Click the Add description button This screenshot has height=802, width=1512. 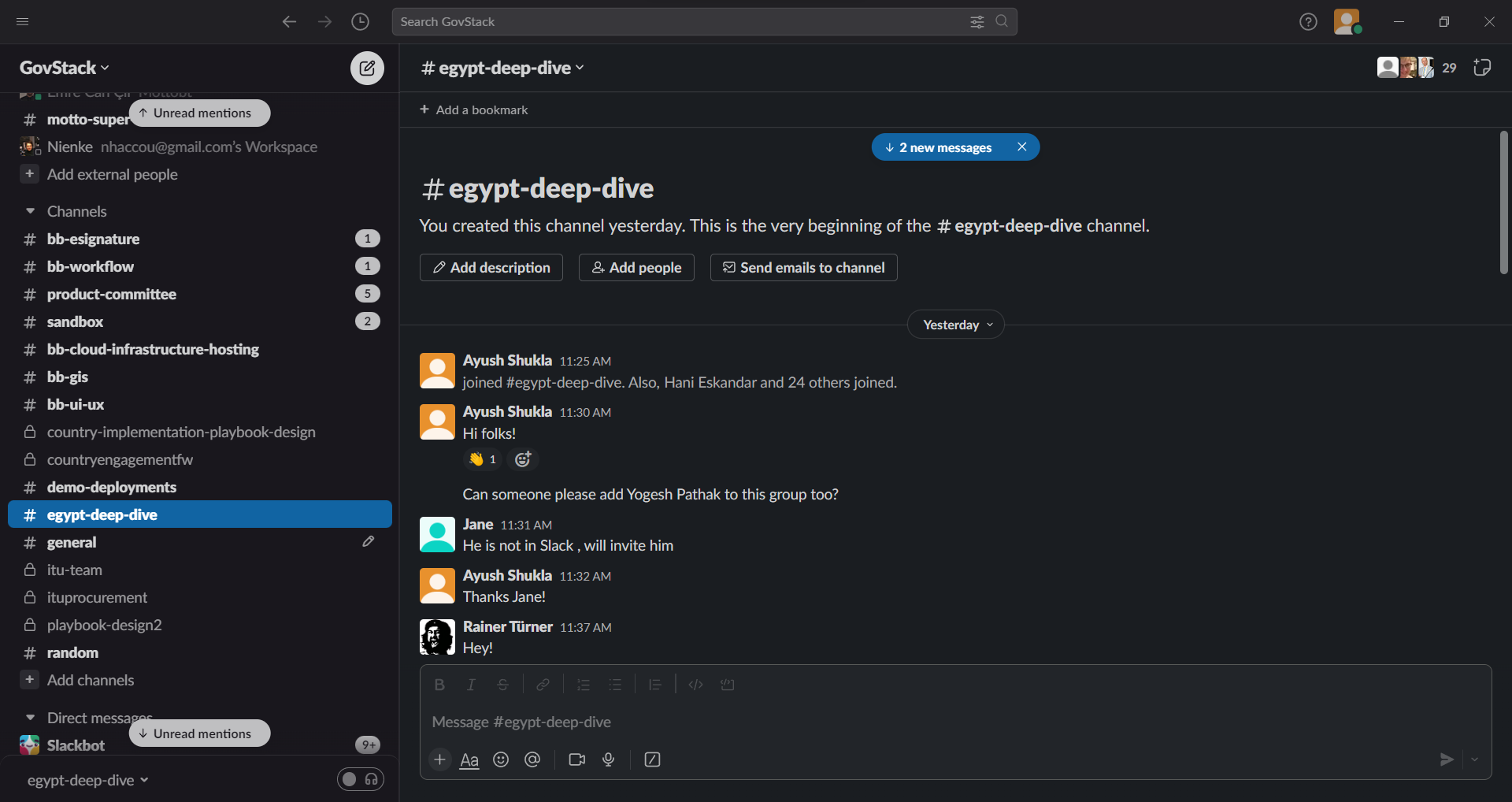tap(491, 268)
